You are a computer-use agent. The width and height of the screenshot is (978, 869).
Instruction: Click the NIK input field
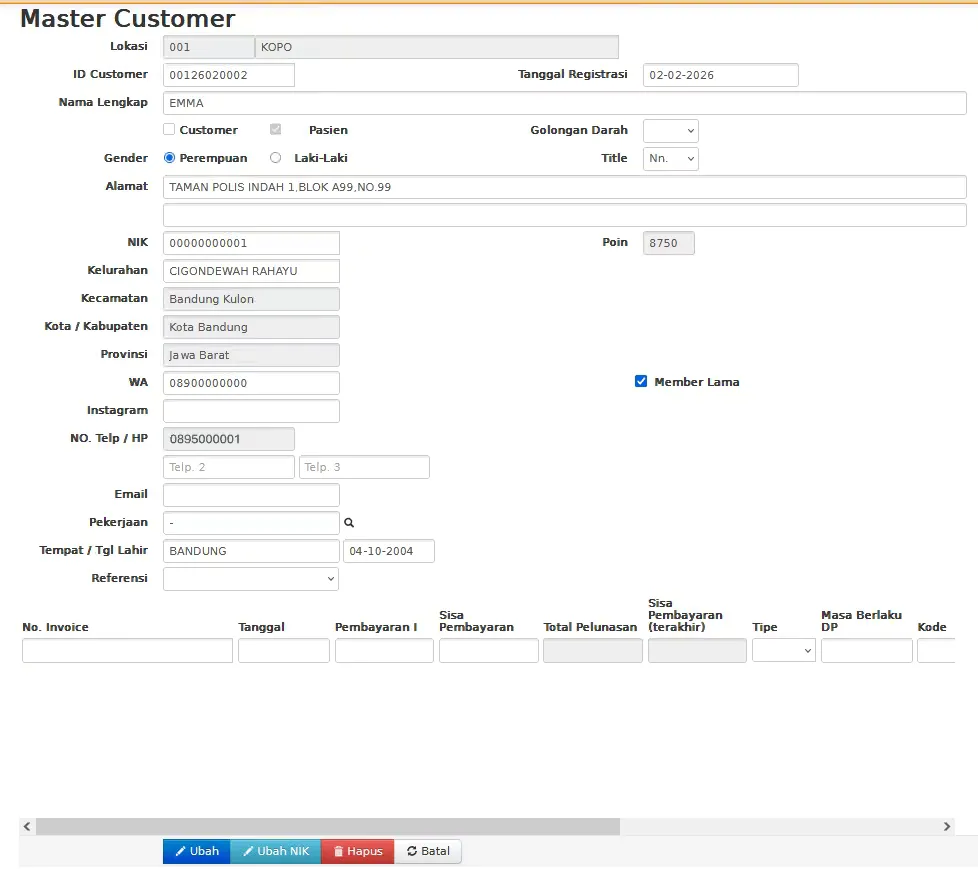tap(251, 243)
